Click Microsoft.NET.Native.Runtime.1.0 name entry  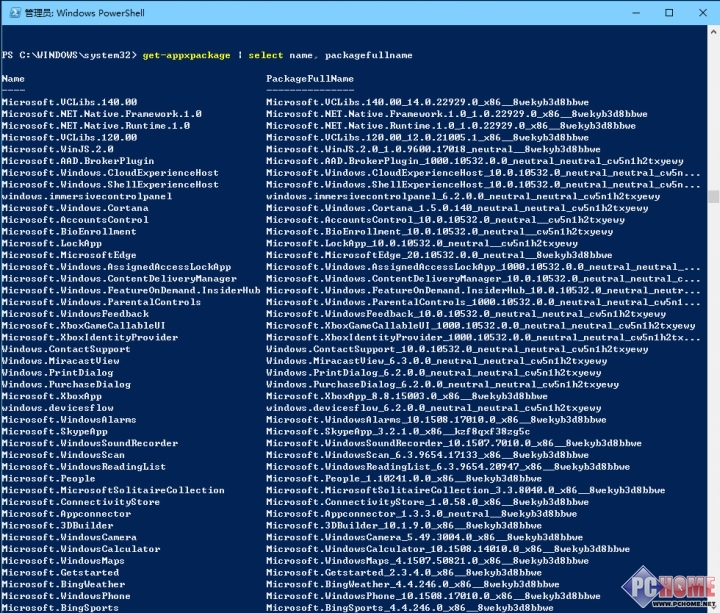(x=96, y=126)
